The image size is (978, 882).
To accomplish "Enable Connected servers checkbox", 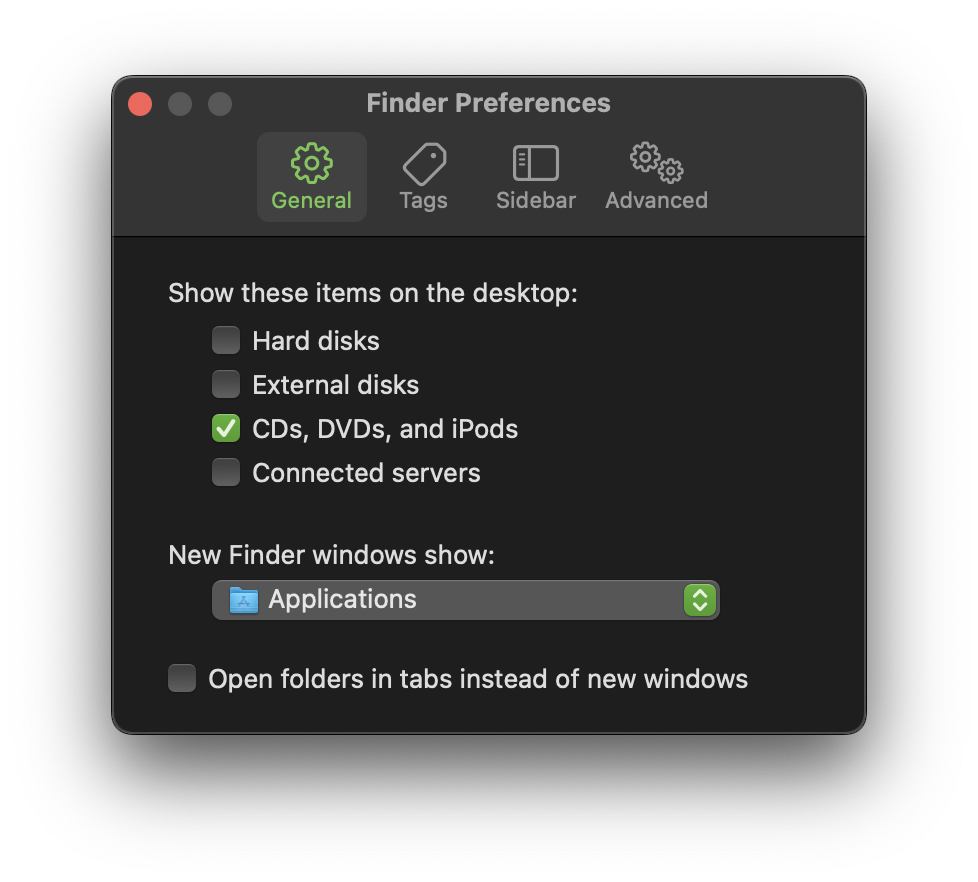I will click(226, 472).
